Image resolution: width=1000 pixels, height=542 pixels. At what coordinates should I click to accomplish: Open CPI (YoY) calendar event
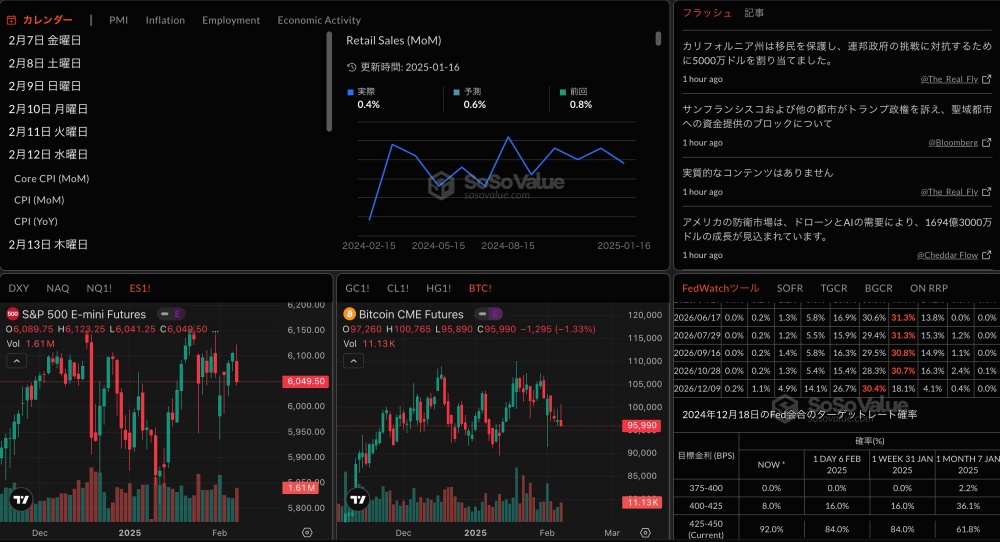click(x=36, y=221)
